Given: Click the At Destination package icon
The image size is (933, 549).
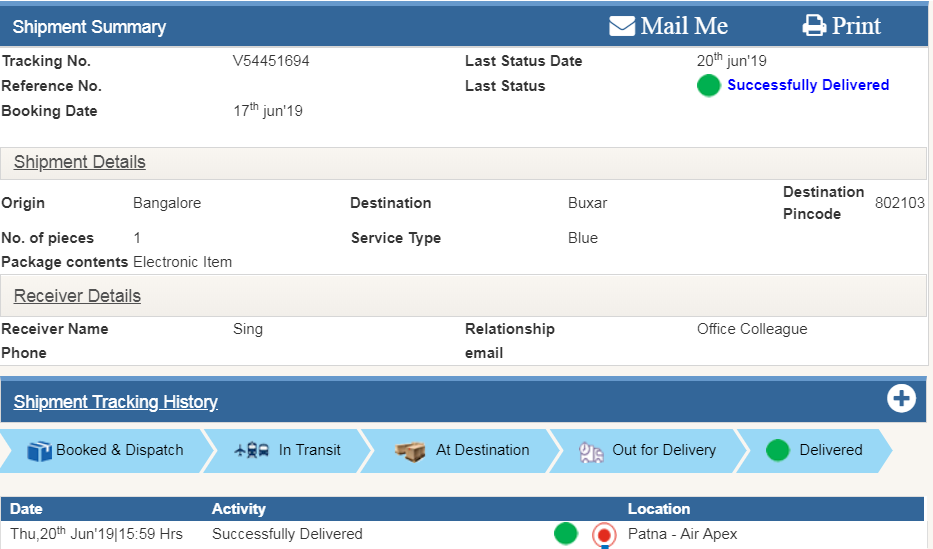Looking at the screenshot, I should pyautogui.click(x=410, y=451).
